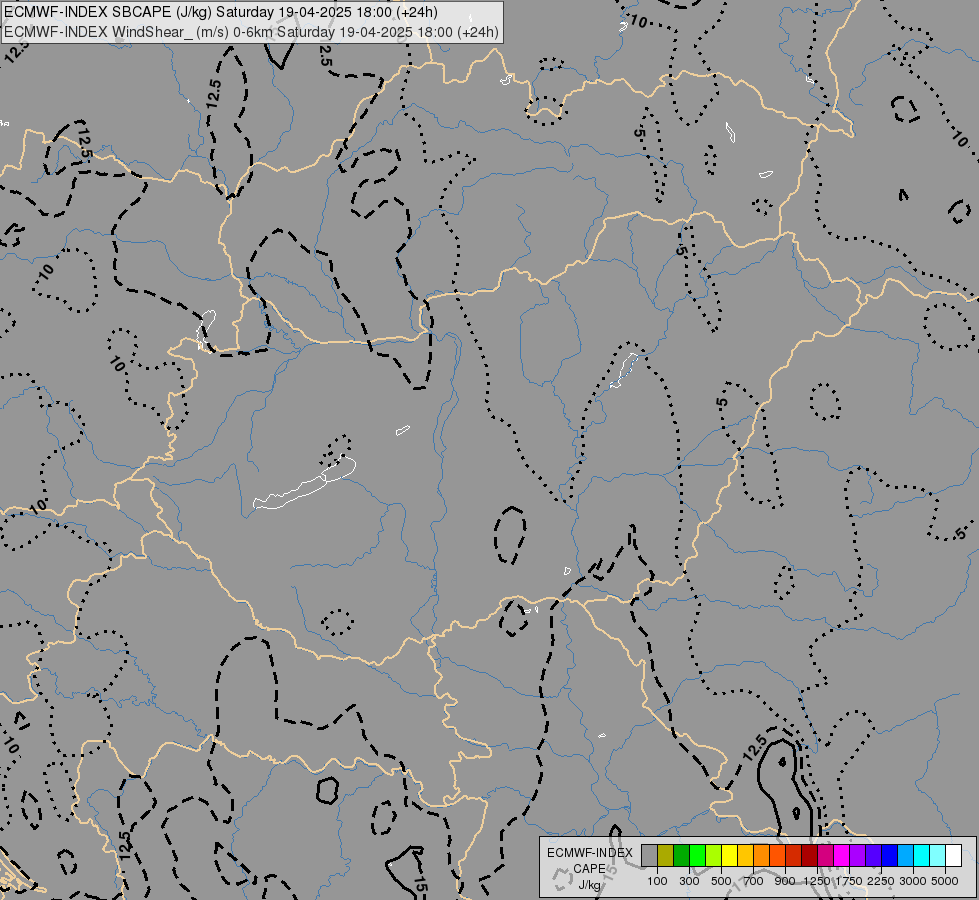Click the legend value 1750
This screenshot has height=900, width=979.
pos(849,881)
